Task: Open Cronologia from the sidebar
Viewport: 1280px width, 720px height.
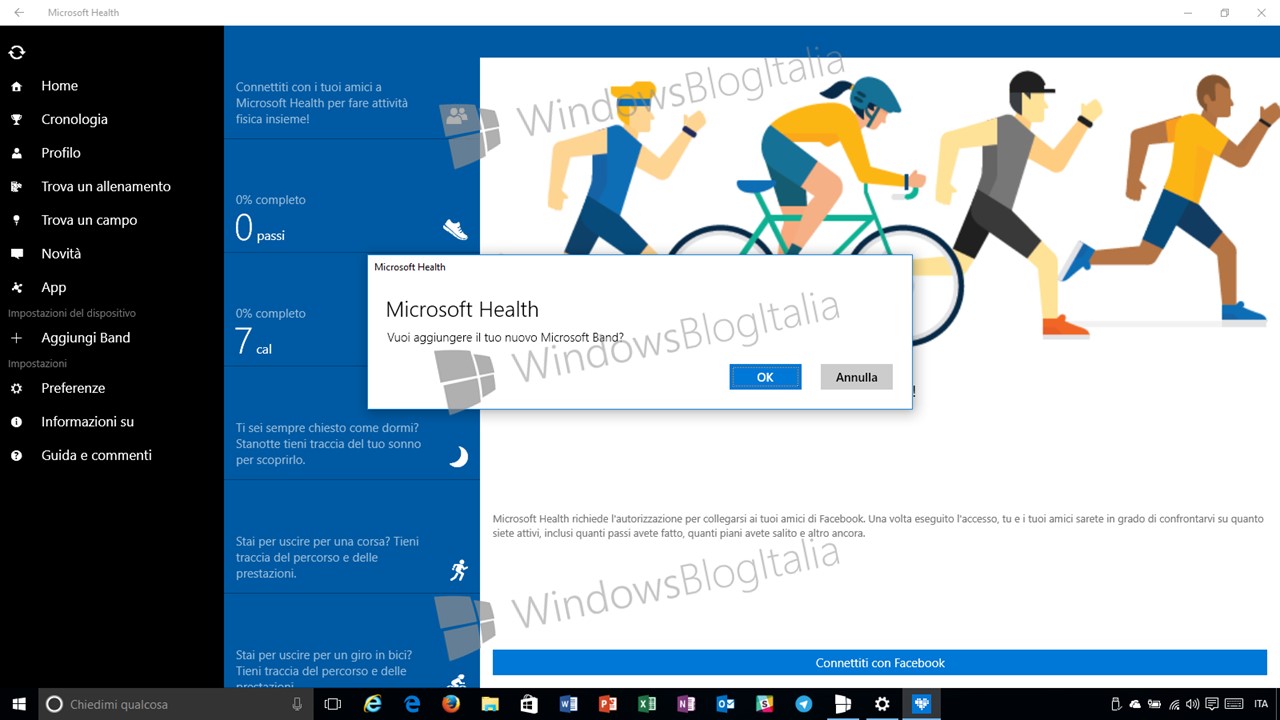Action: [x=74, y=119]
